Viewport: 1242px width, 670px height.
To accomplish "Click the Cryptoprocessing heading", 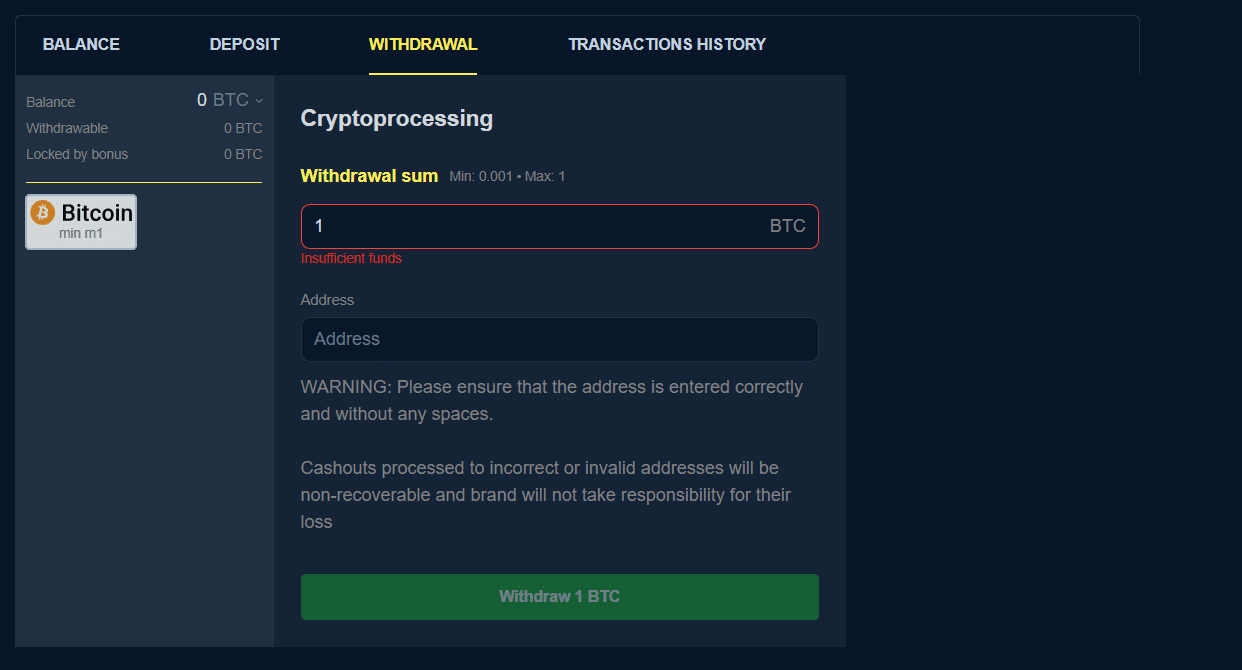I will pos(396,118).
